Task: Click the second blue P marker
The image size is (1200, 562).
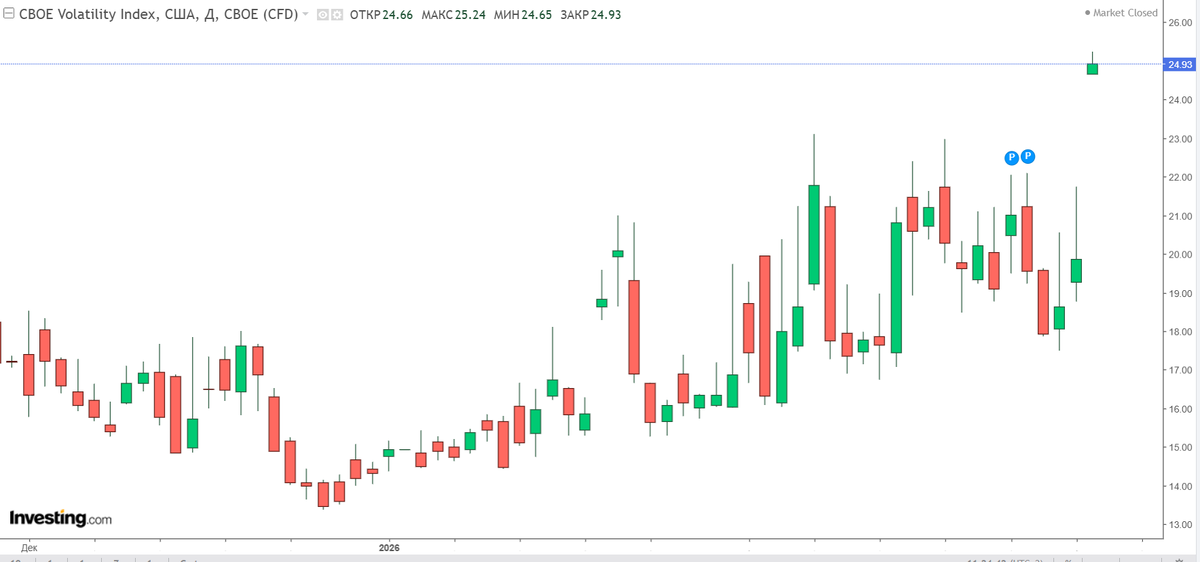Action: [1027, 156]
